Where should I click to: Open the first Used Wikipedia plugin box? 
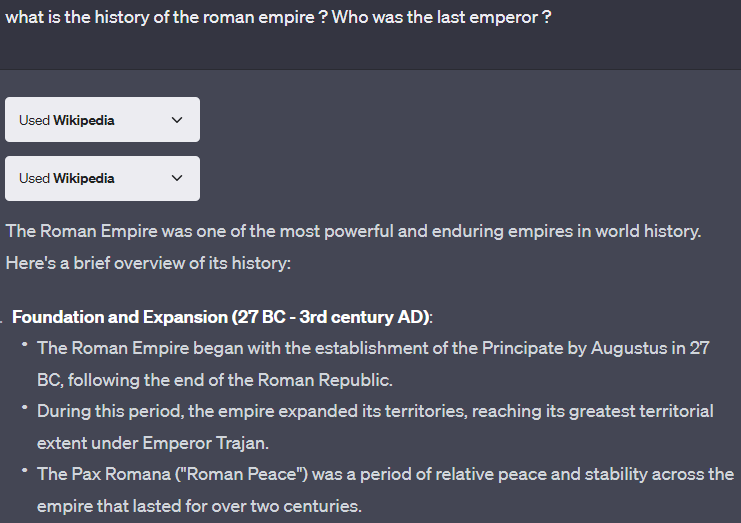103,120
